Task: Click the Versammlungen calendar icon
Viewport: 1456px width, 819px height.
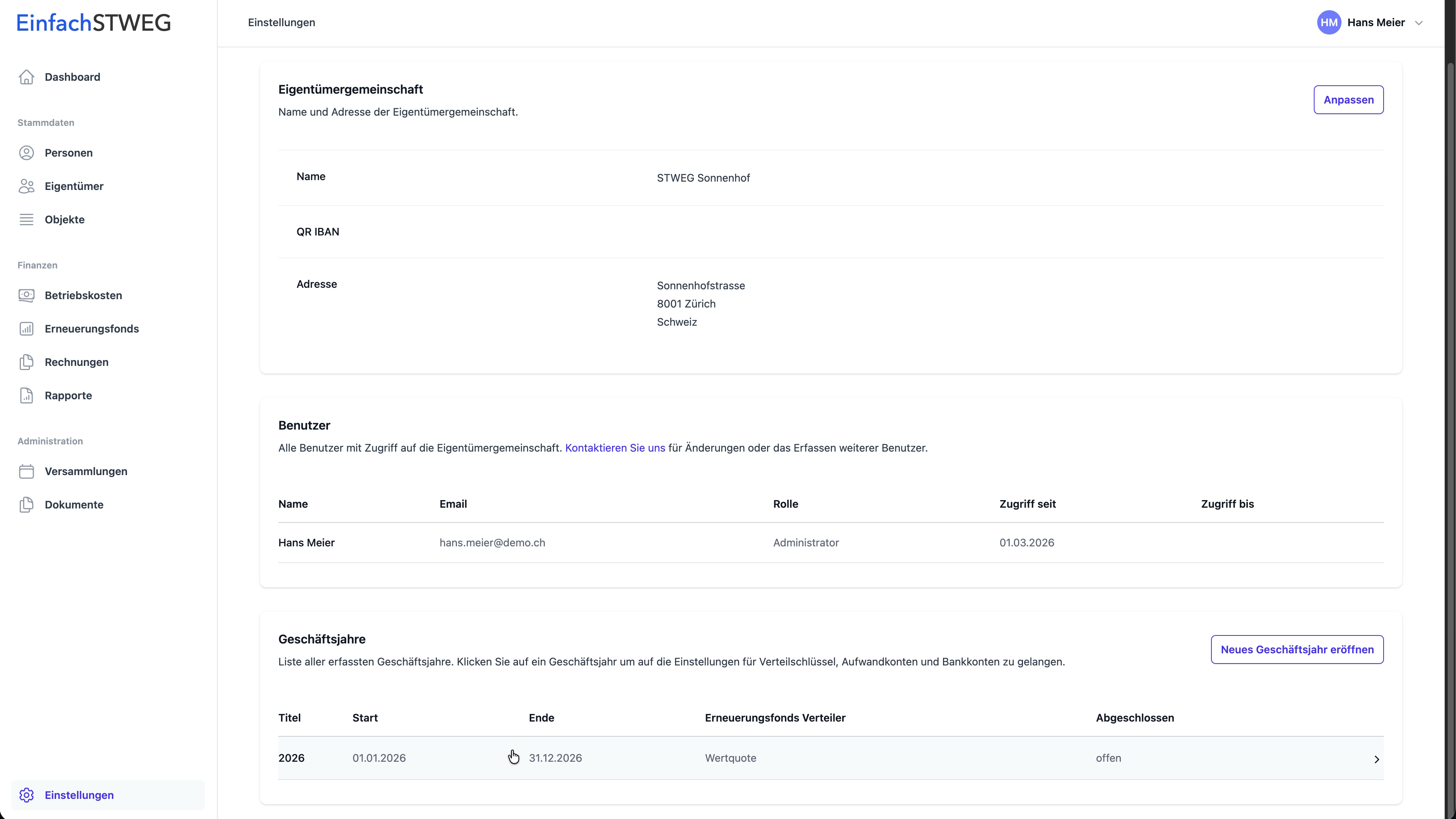Action: click(x=27, y=471)
